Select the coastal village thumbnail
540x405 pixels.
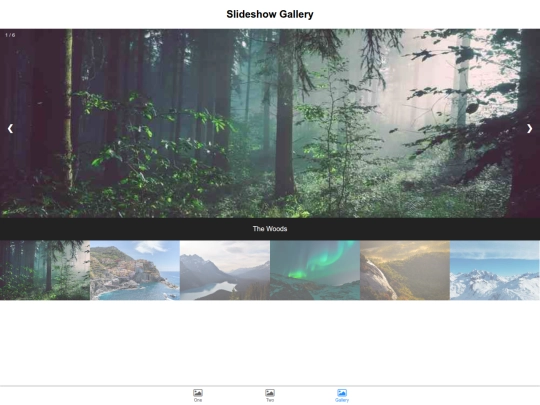pos(135,270)
